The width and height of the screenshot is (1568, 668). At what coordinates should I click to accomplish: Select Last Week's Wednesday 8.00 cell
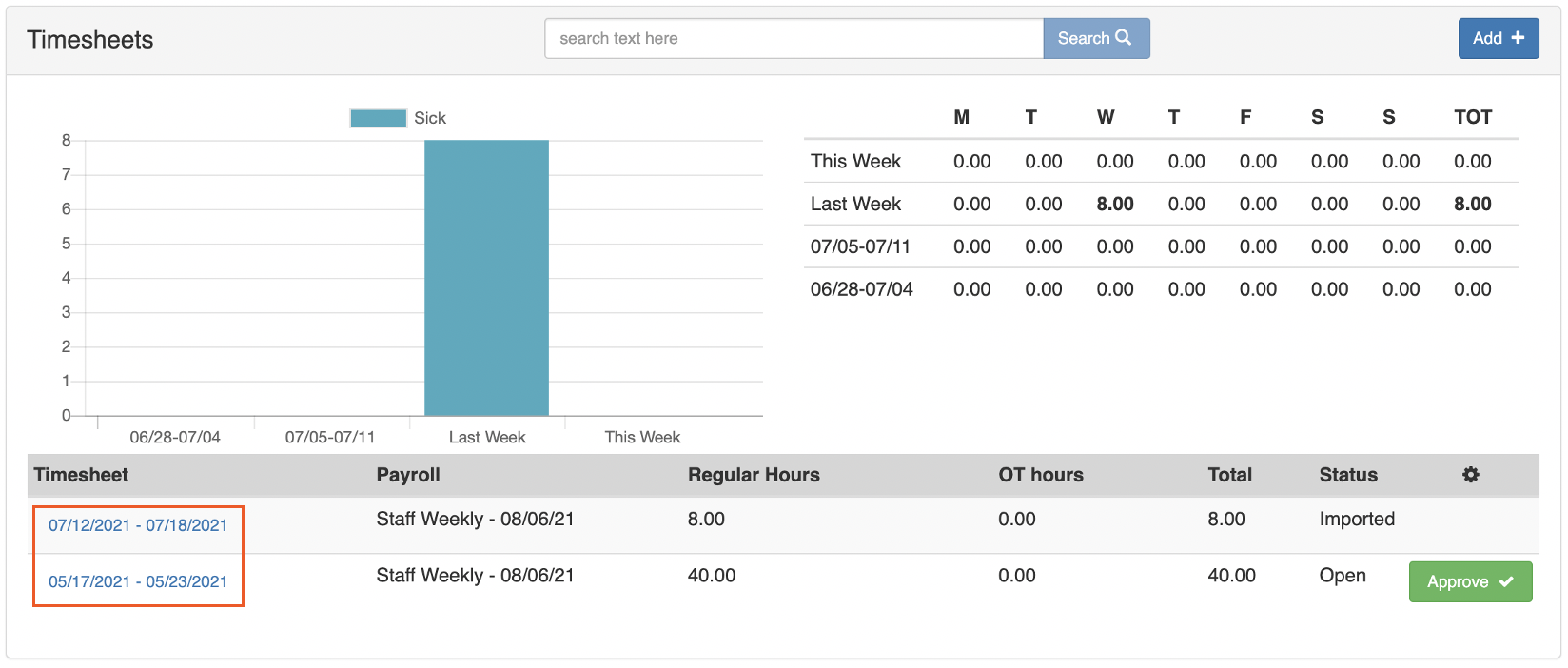1114,204
